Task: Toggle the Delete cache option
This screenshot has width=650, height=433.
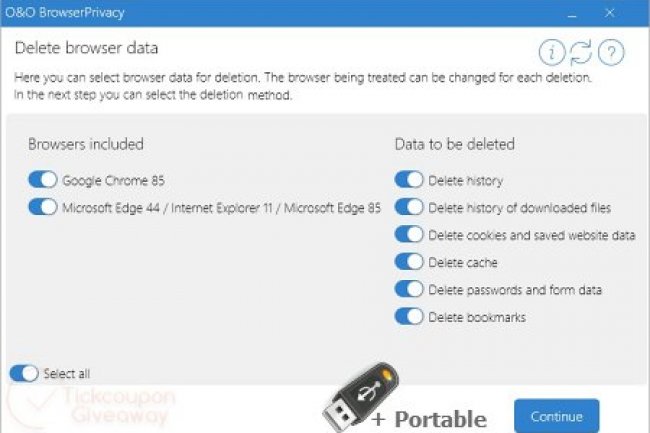Action: point(409,262)
